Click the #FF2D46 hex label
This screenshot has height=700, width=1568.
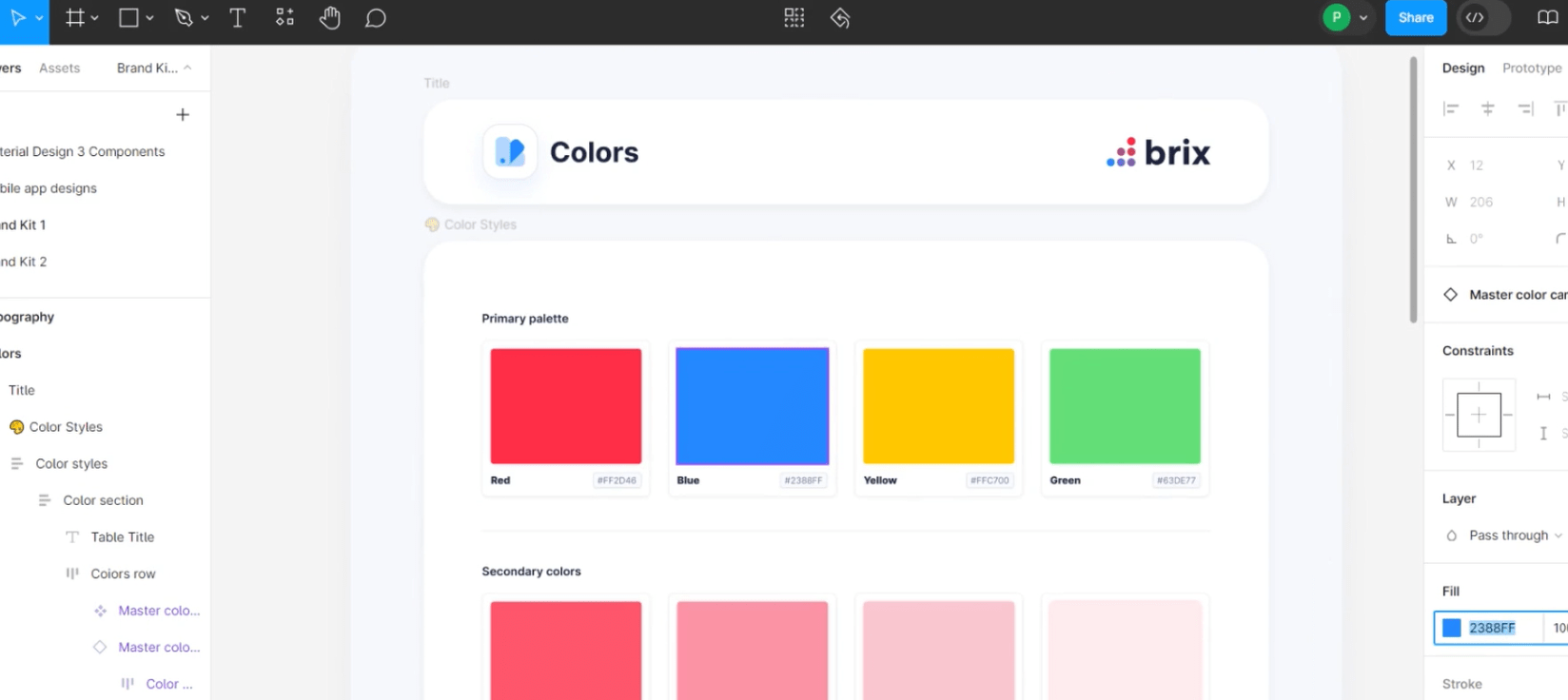pyautogui.click(x=617, y=480)
